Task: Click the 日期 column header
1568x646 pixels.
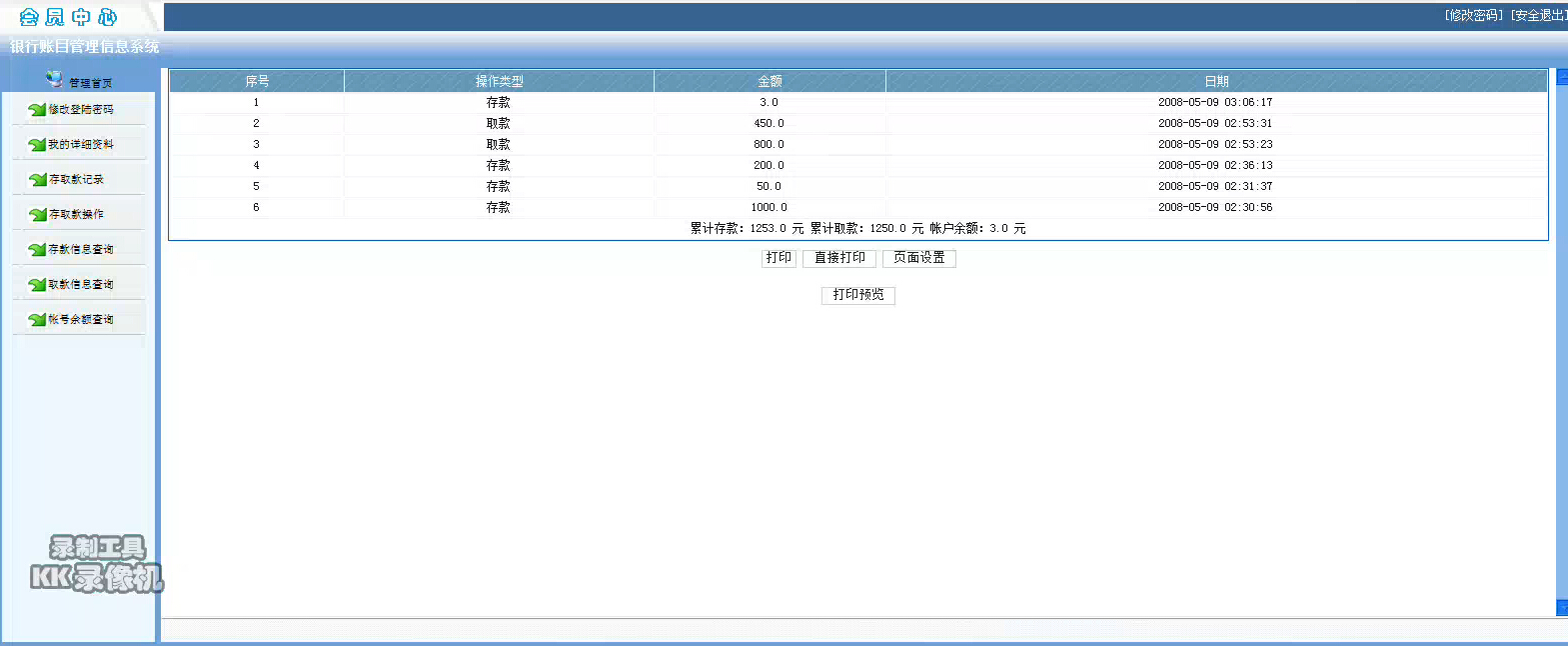Action: (1216, 81)
